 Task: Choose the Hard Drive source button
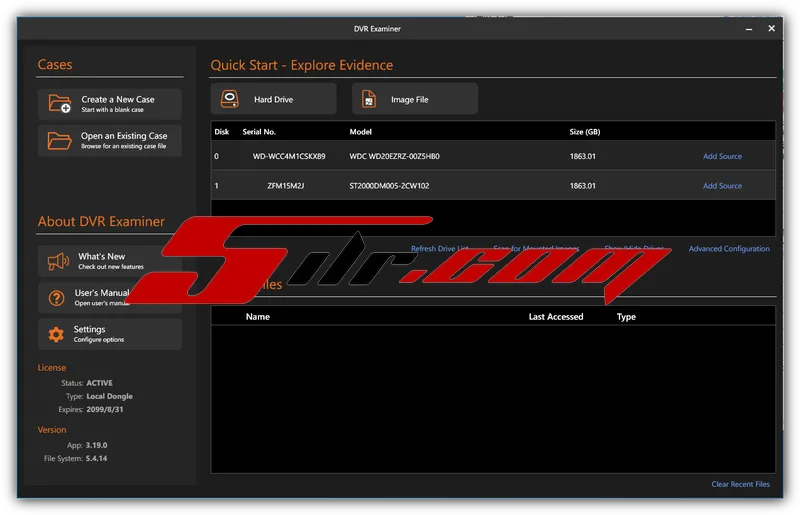(273, 99)
